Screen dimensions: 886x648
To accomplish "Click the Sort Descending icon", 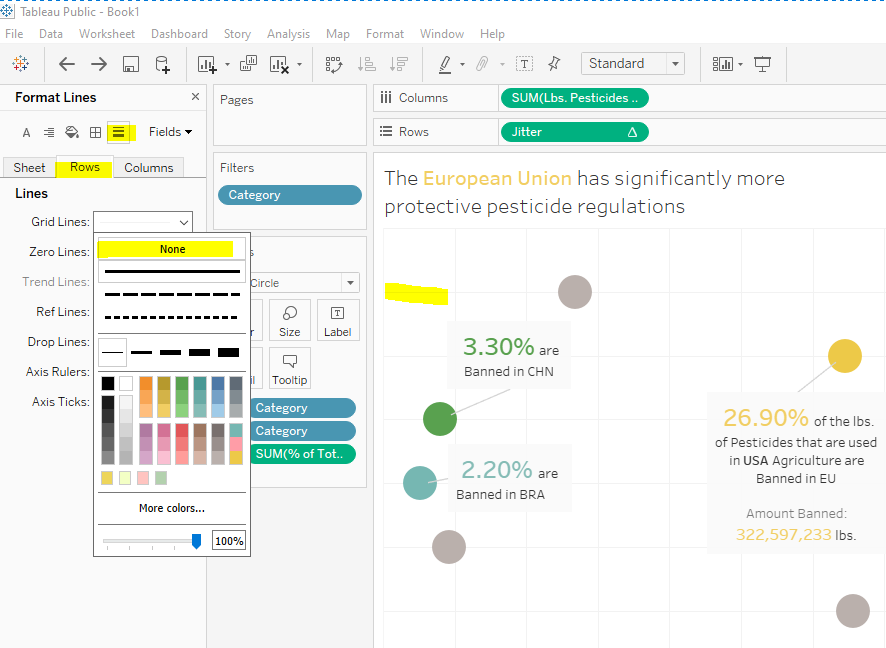I will (x=399, y=64).
